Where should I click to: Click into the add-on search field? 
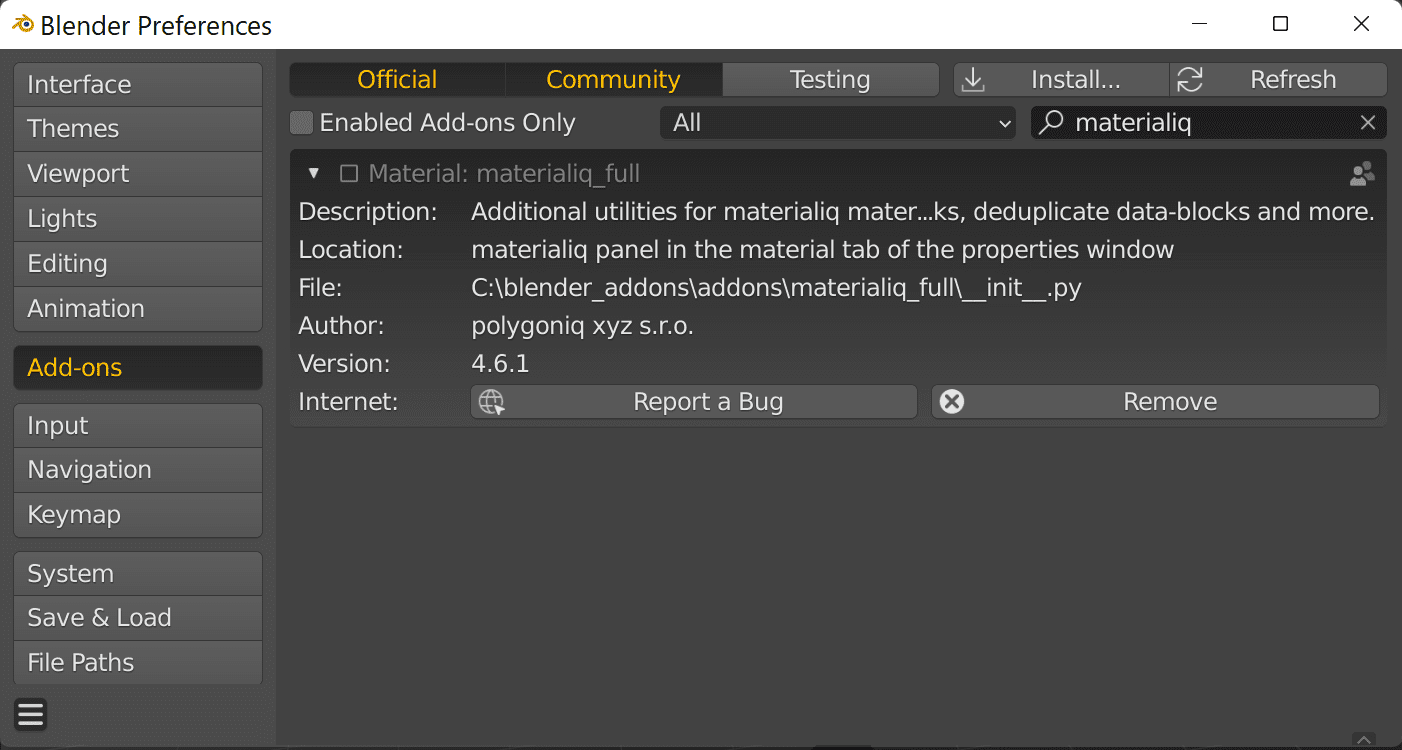[1209, 123]
